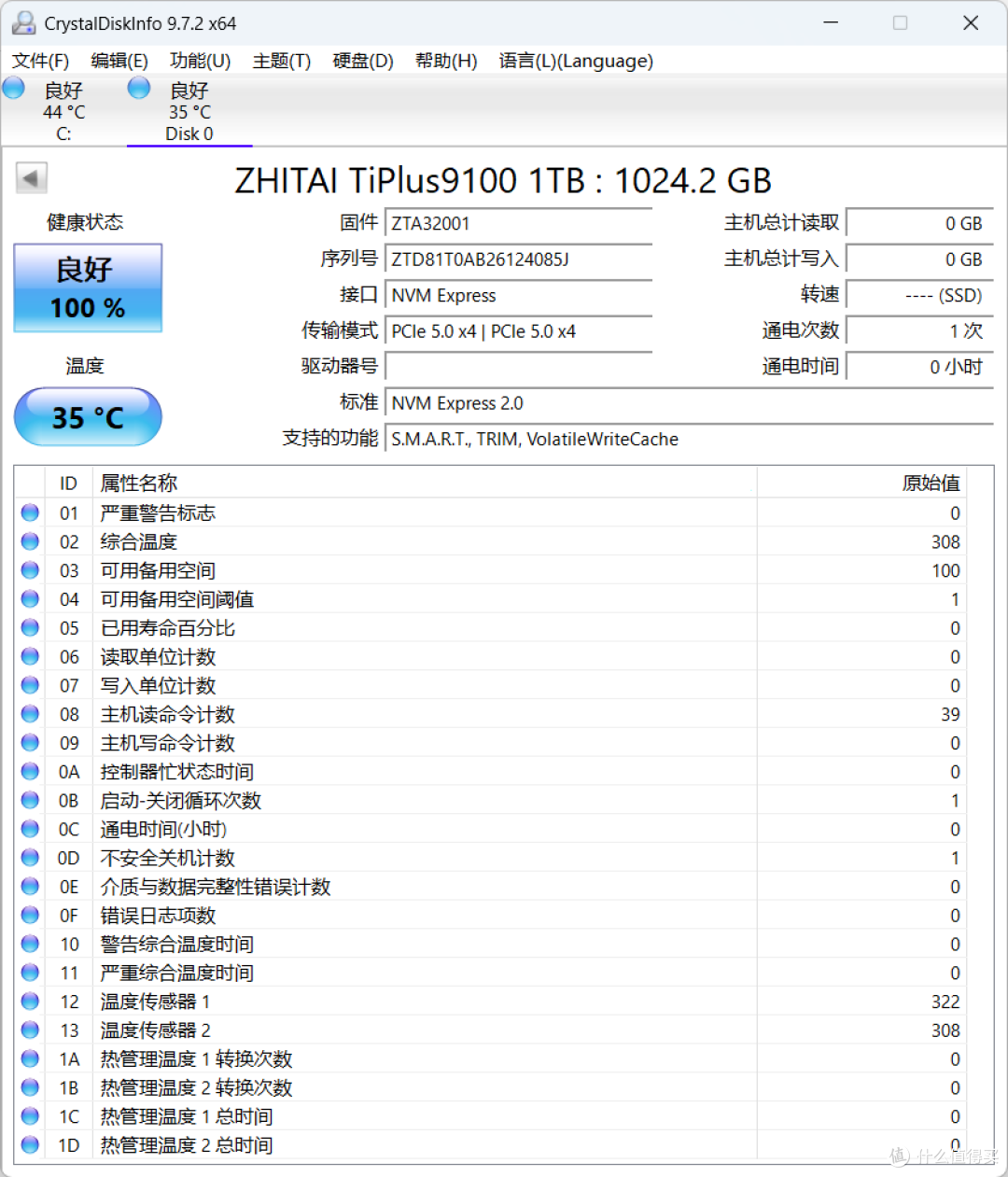Click the 良好 100 % health status button
1008x1177 pixels.
88,288
